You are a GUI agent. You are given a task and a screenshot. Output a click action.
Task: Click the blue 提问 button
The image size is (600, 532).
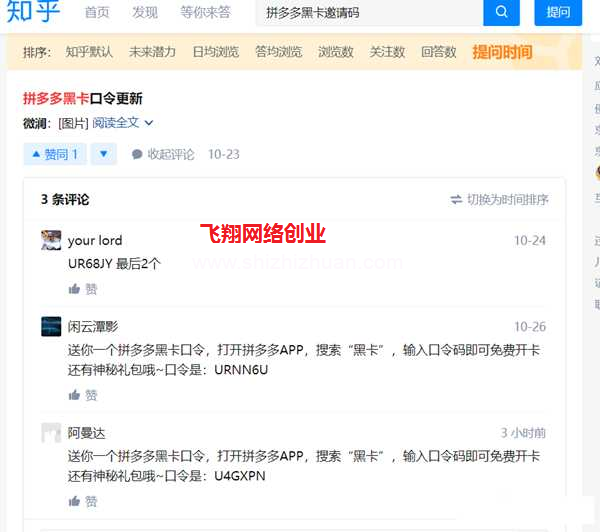click(558, 12)
